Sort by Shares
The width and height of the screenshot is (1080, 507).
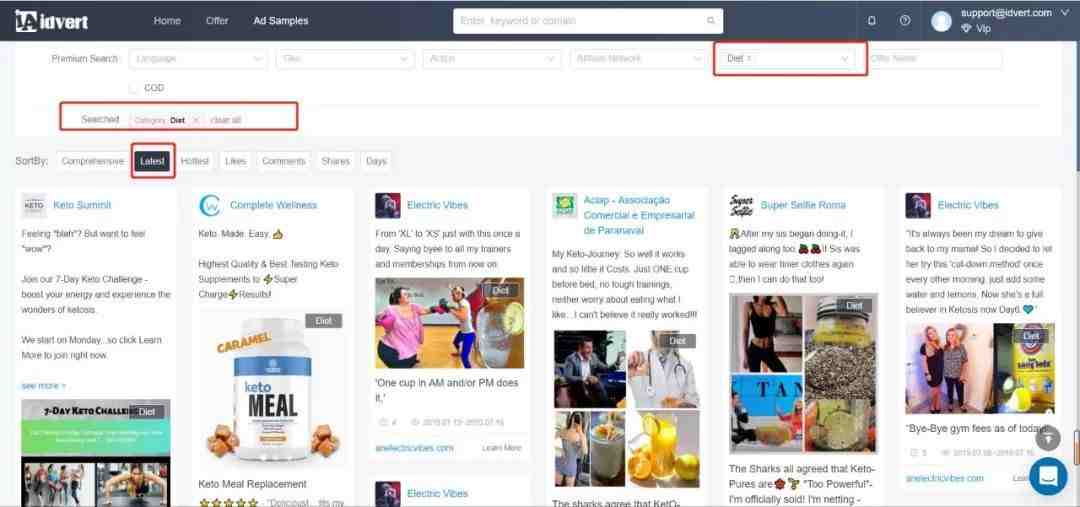pos(335,161)
